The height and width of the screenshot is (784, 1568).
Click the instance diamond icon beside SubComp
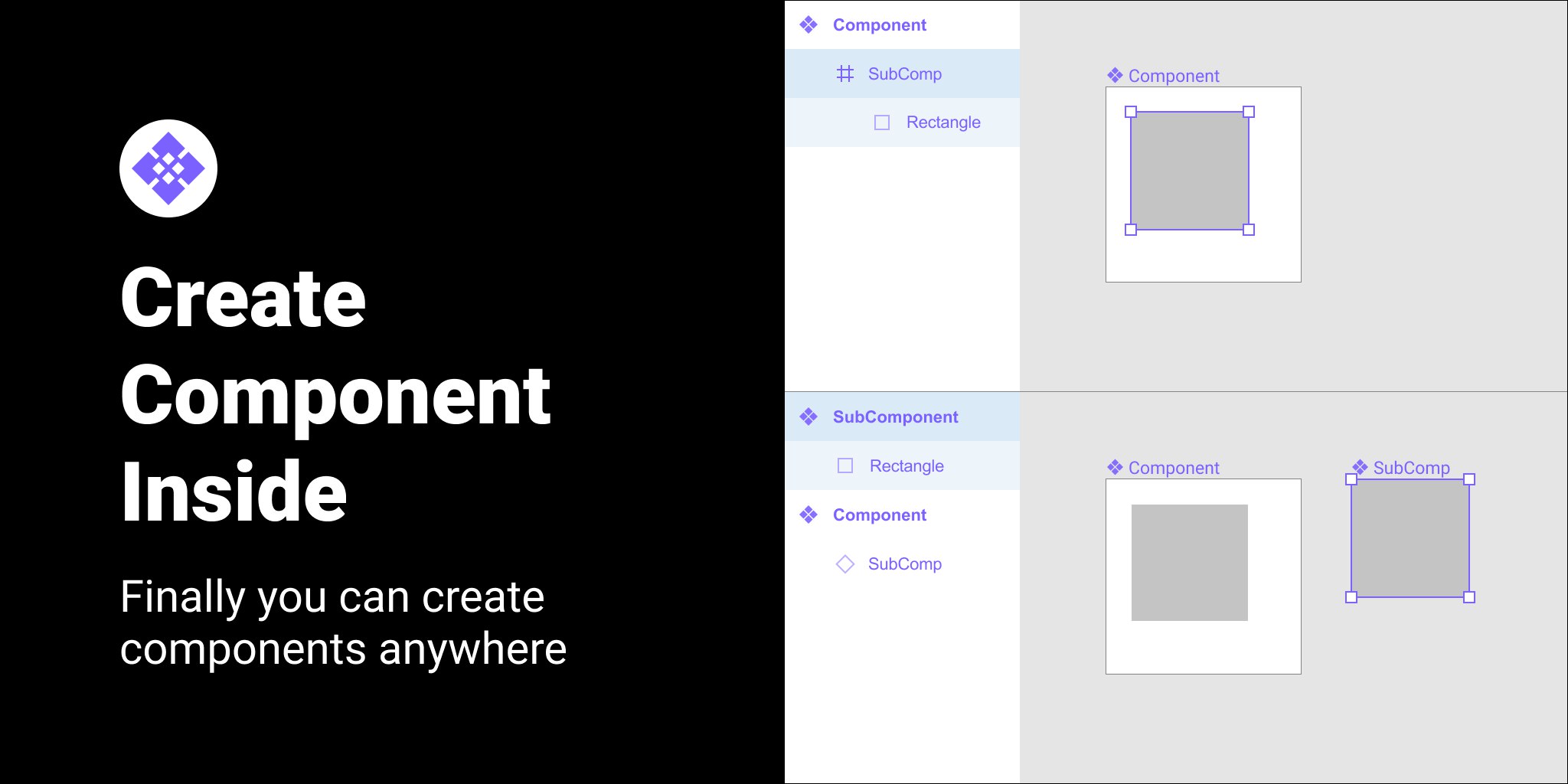pos(845,563)
